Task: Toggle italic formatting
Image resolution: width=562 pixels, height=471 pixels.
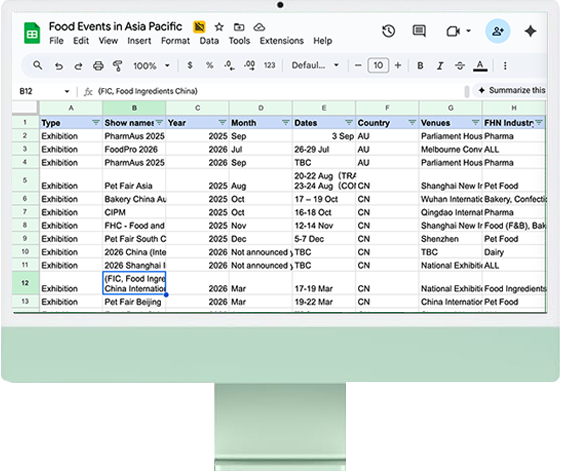Action: (x=440, y=66)
